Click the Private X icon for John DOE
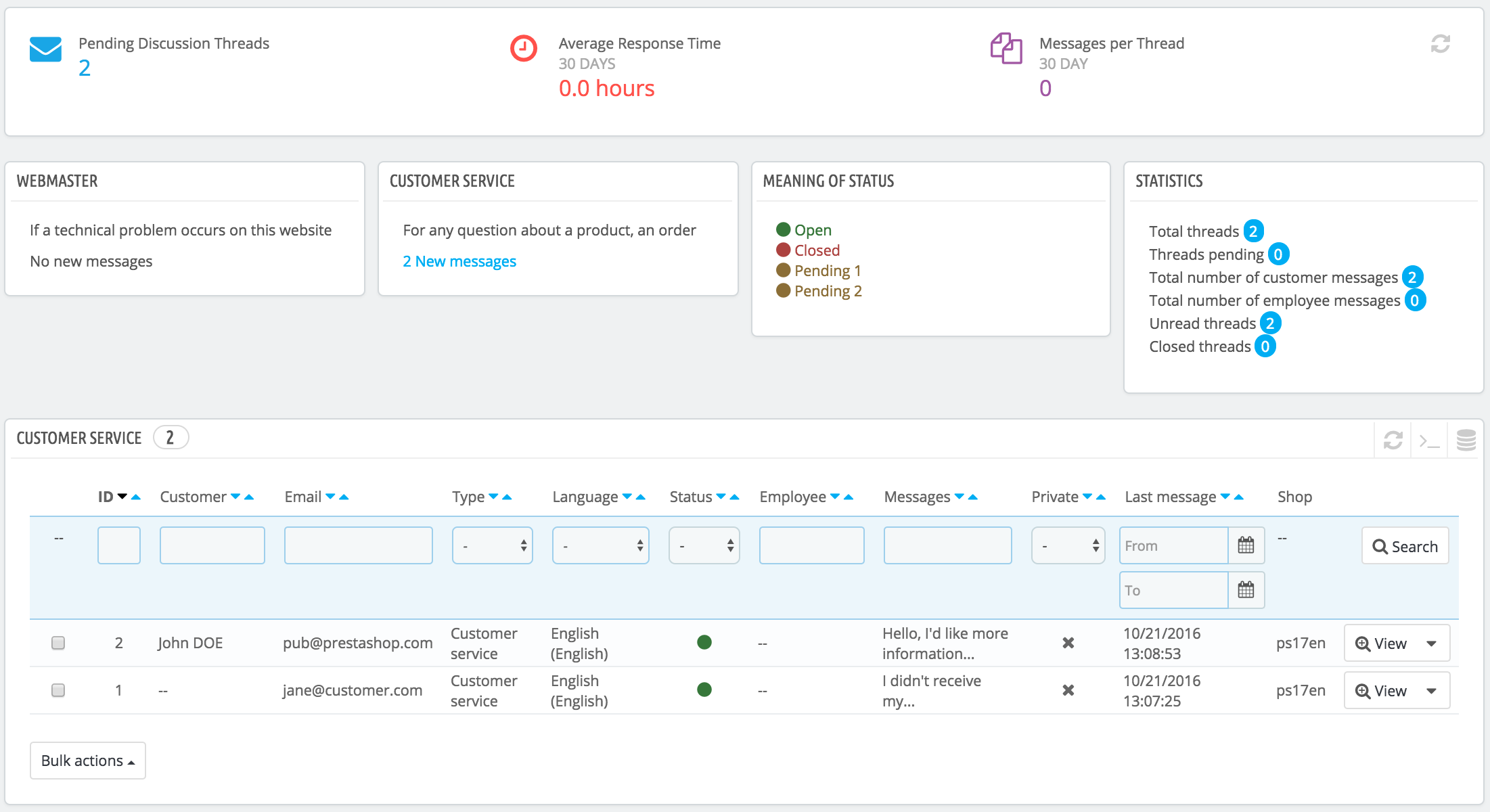This screenshot has height=812, width=1490. (1068, 643)
